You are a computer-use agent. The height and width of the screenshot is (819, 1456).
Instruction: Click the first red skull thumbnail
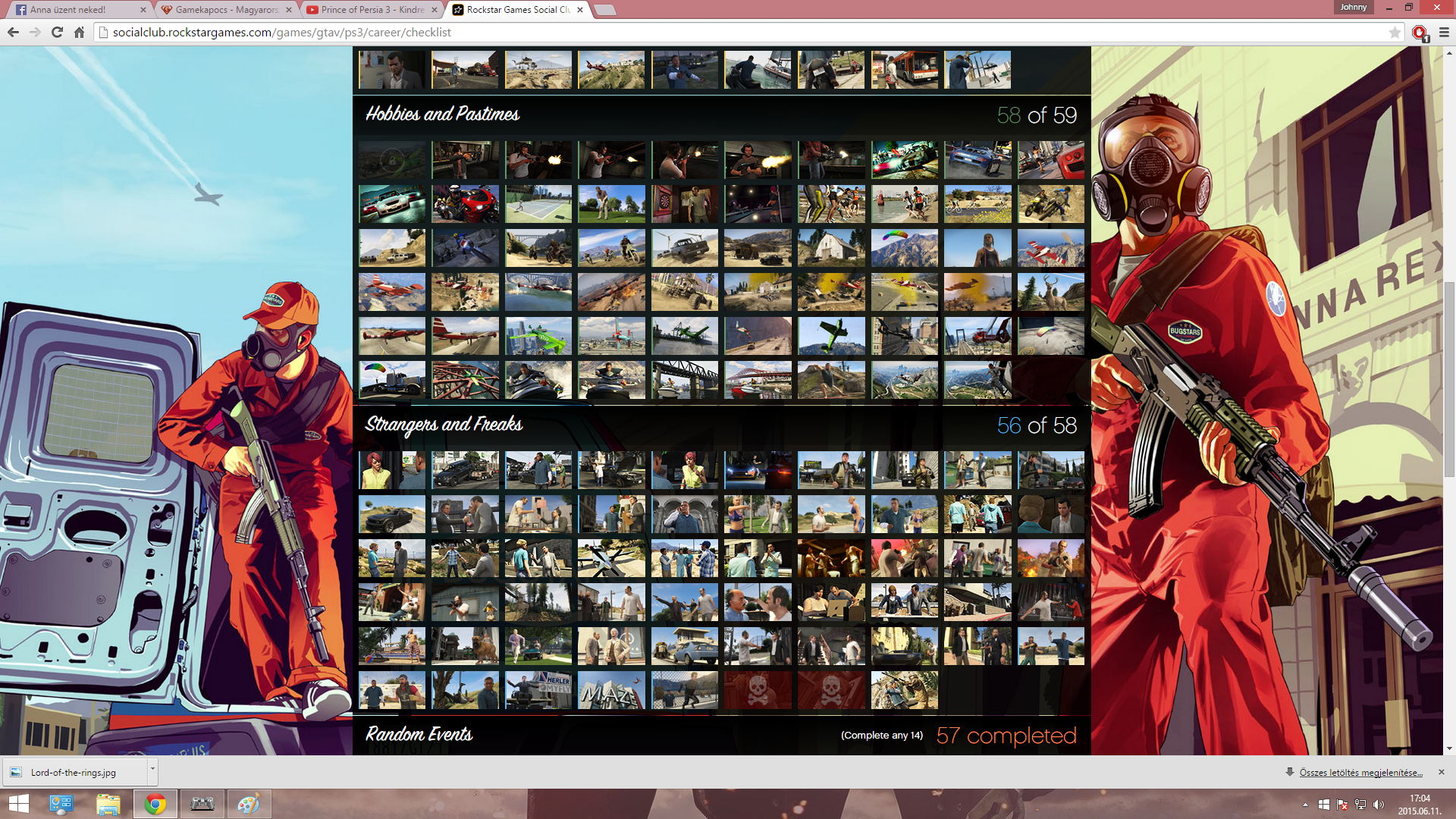coord(758,690)
